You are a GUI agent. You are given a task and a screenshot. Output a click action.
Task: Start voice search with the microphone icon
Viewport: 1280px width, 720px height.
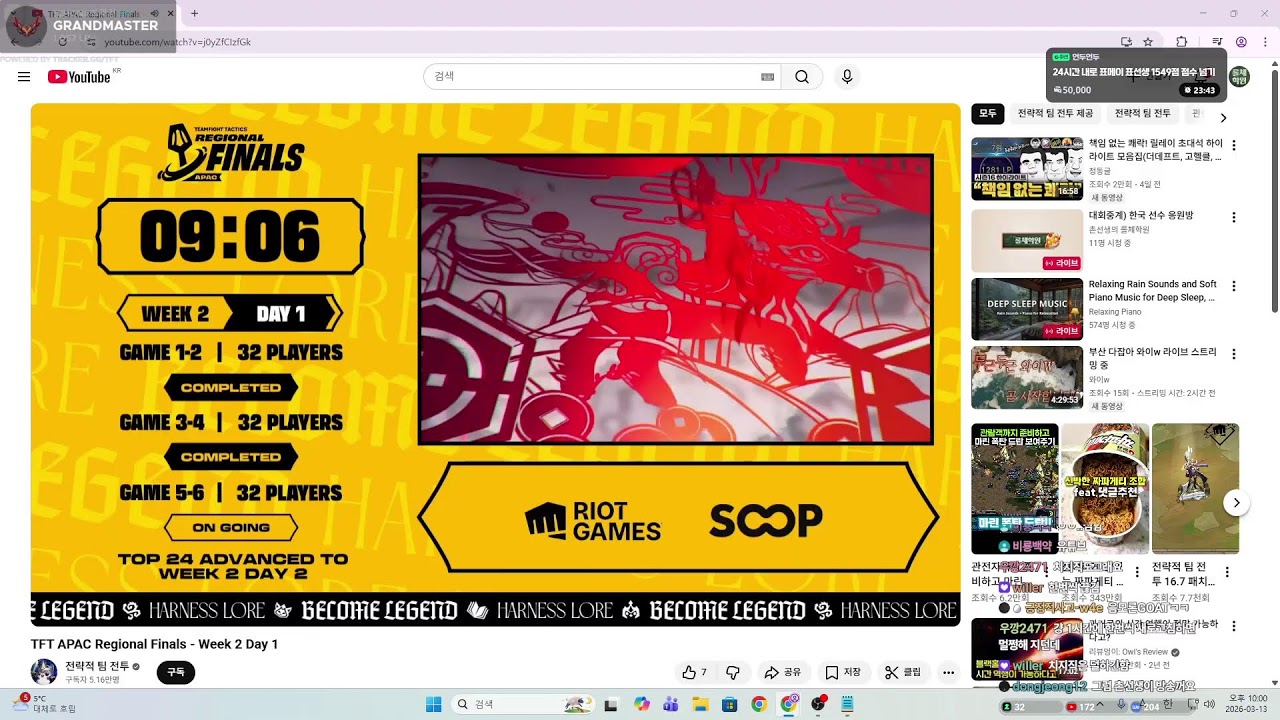(847, 77)
